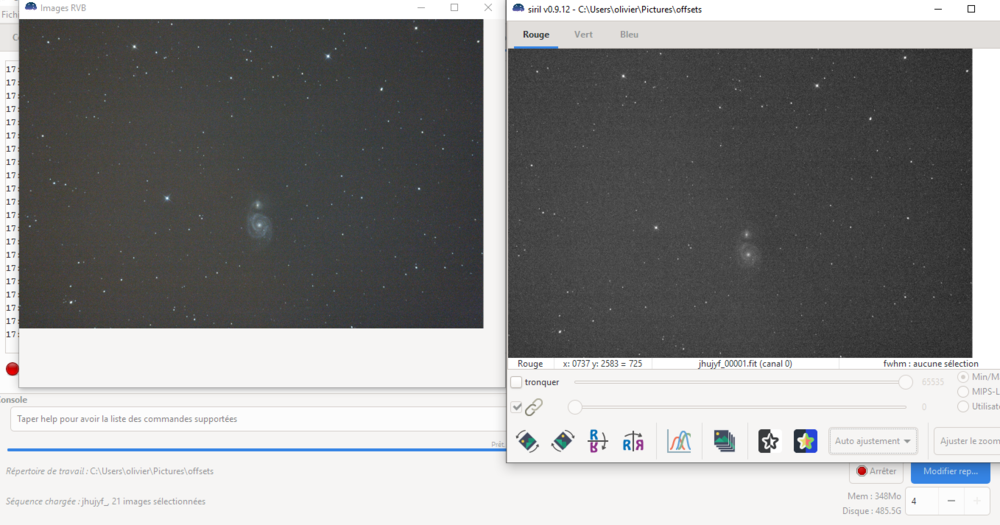Switch to the Vert channel tab
The width and height of the screenshot is (1000, 525).
[583, 34]
